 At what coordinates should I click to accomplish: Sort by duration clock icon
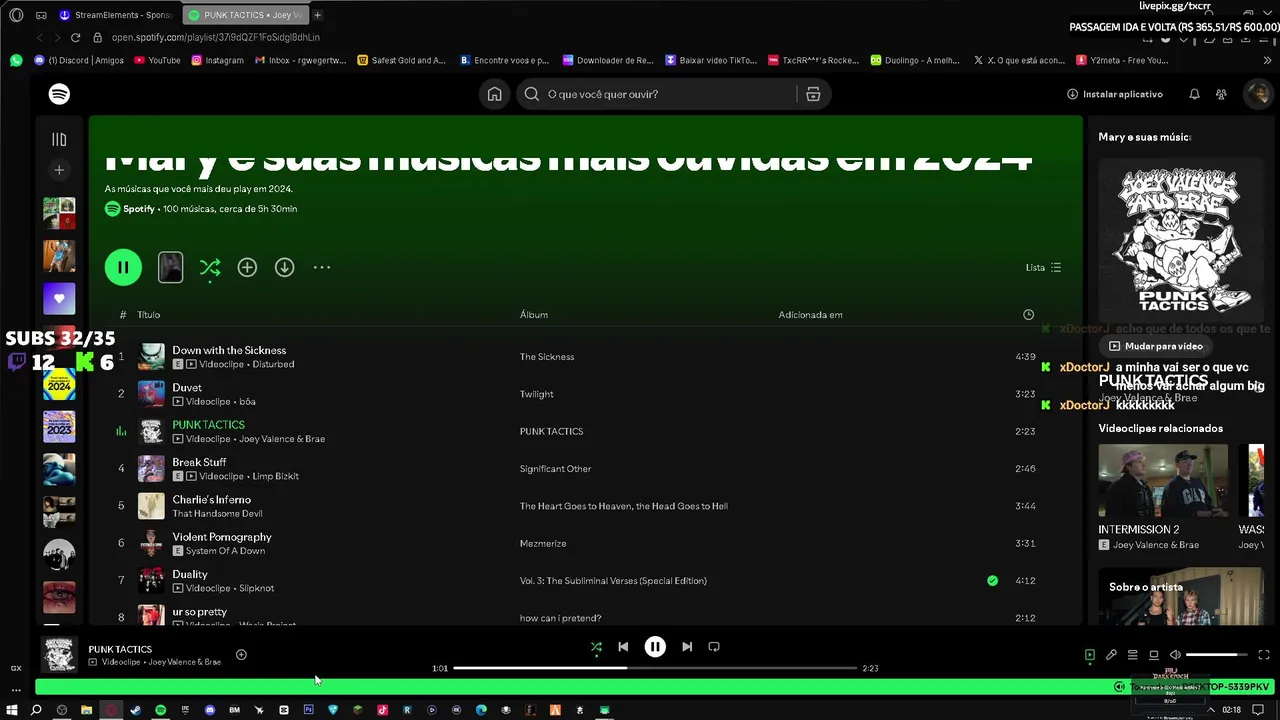(x=1028, y=315)
